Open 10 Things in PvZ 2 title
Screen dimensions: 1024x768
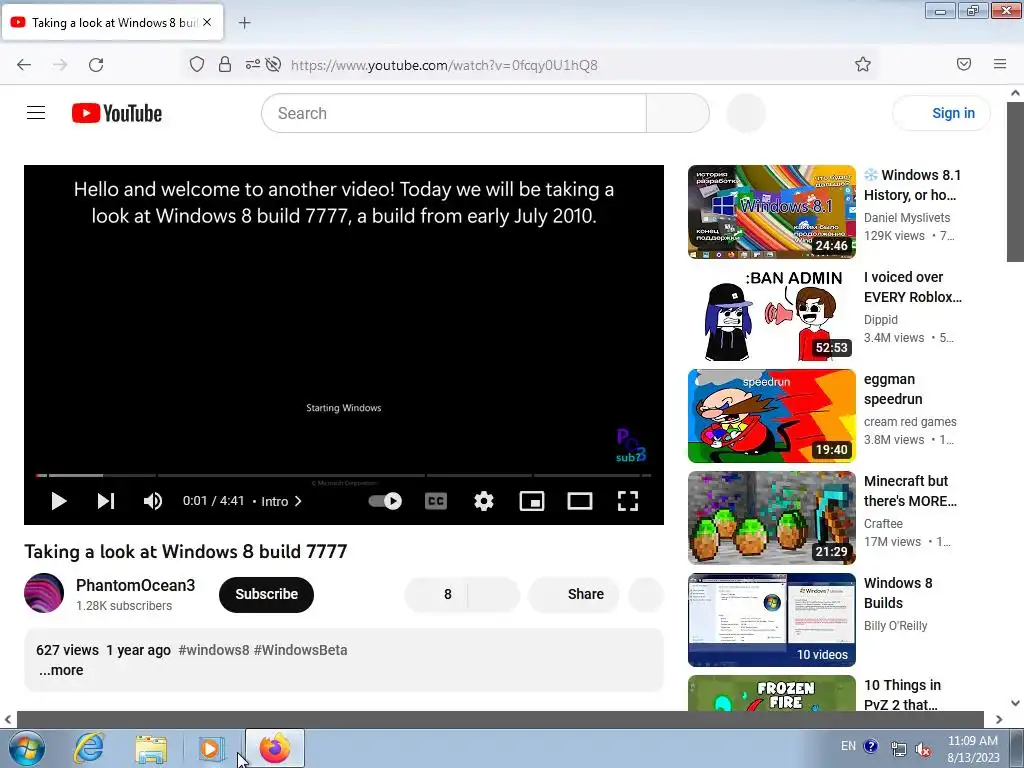(x=903, y=695)
